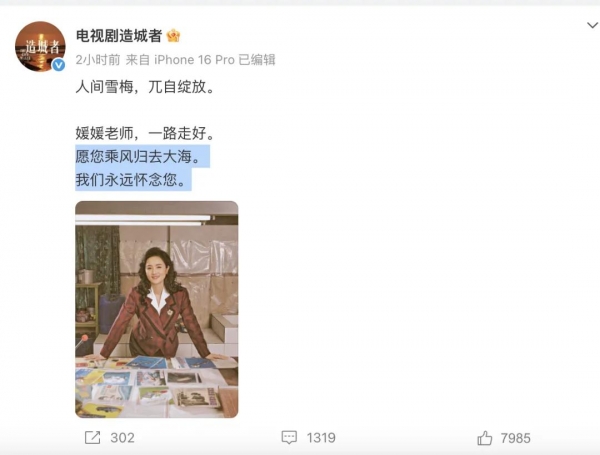Click the text 媛媛老师，一路走好

coord(145,133)
